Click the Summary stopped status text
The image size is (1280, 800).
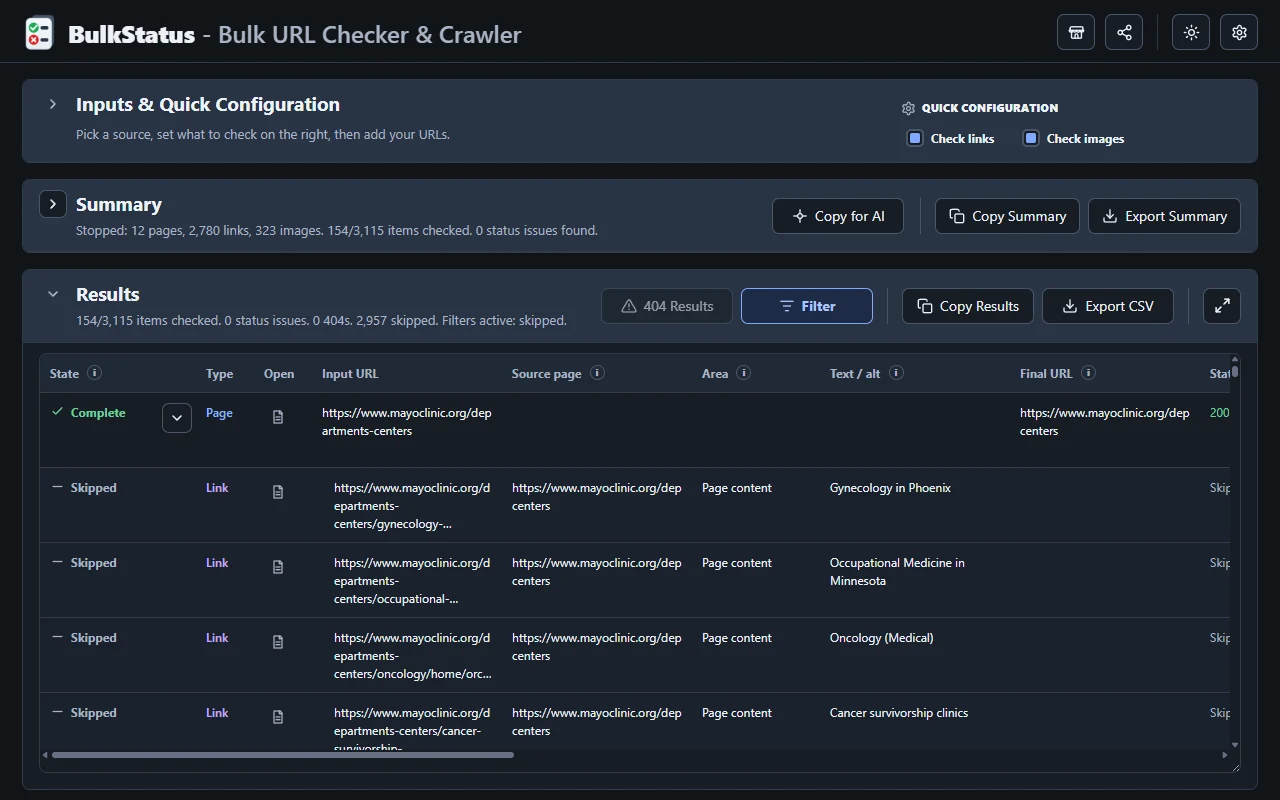[337, 231]
